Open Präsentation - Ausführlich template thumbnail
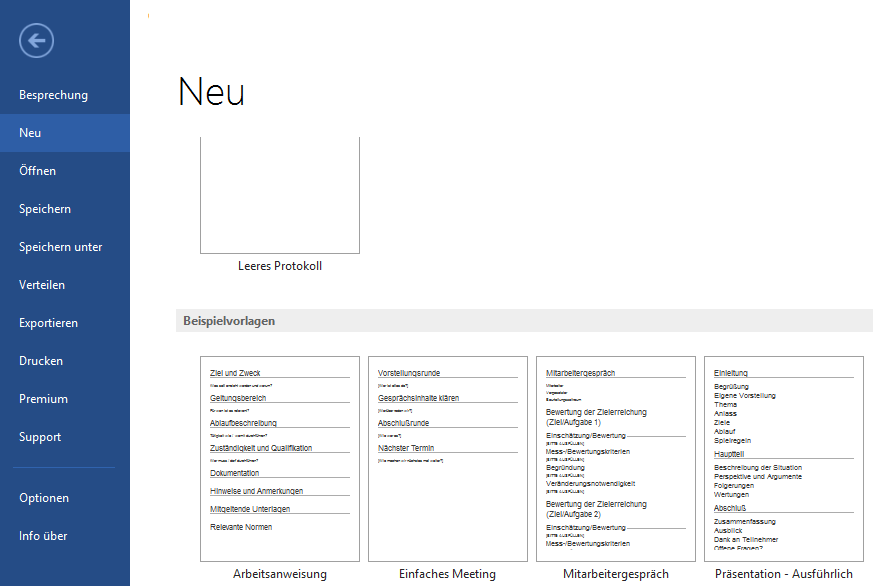The height and width of the screenshot is (586, 880). [784, 458]
